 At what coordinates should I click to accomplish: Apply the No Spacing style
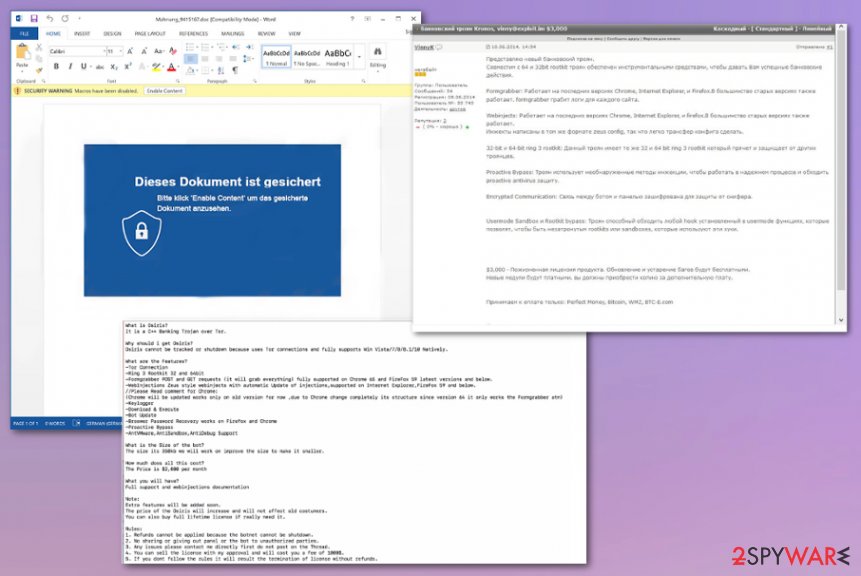pyautogui.click(x=307, y=57)
